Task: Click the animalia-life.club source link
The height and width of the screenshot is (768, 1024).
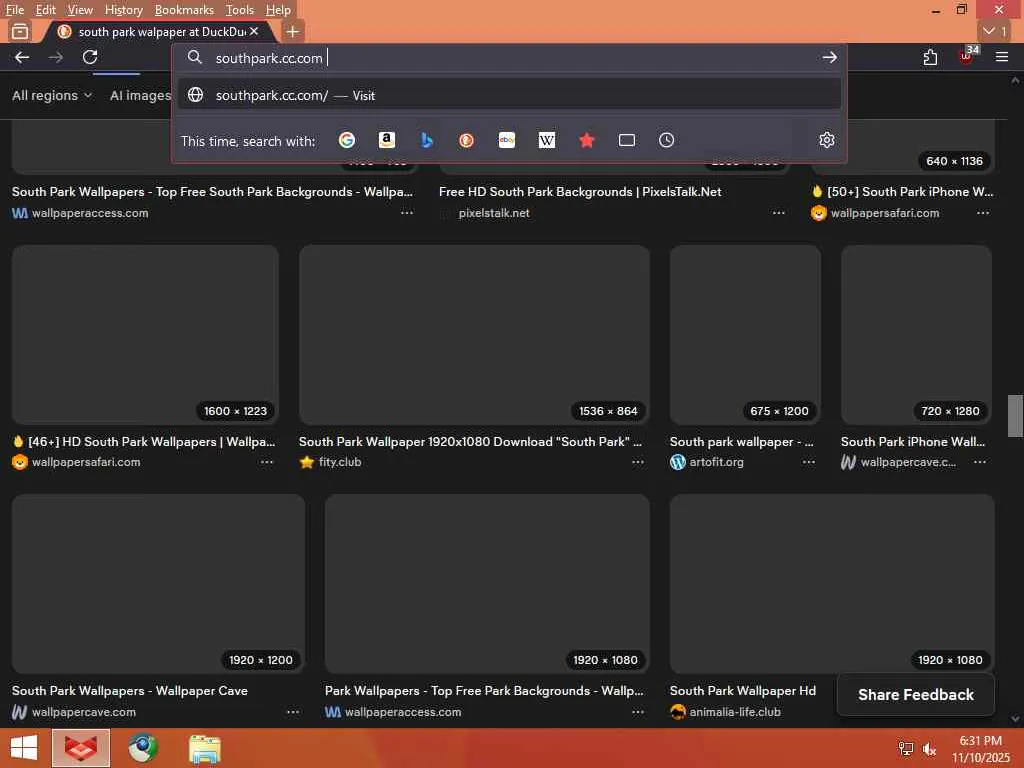Action: point(735,712)
